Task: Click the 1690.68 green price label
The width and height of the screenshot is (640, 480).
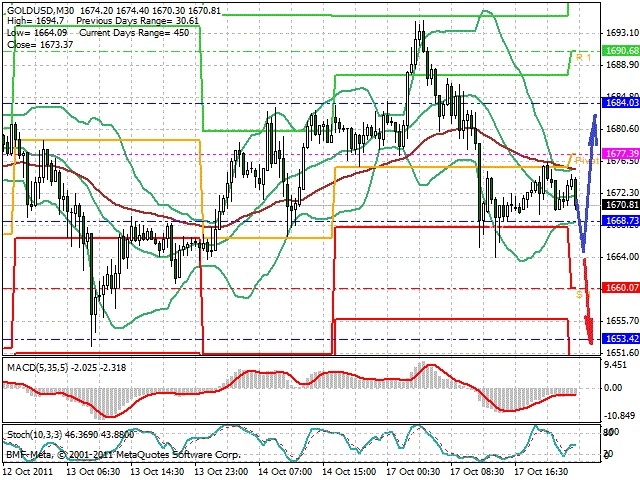Action: tap(621, 51)
